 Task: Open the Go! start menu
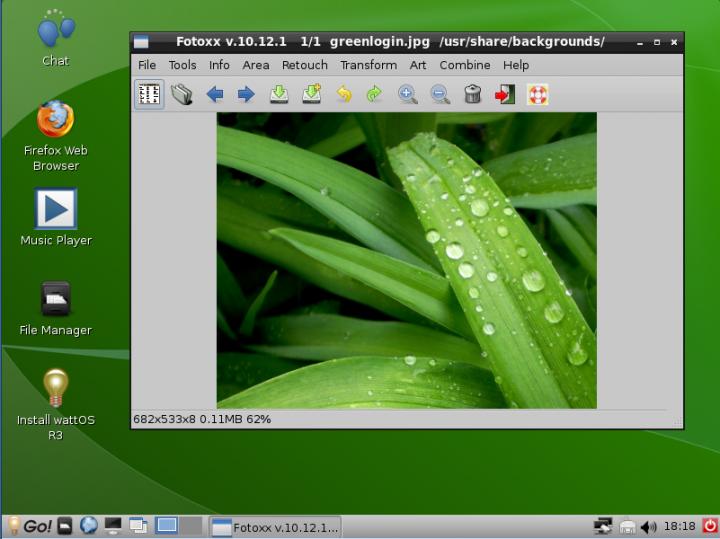(30, 526)
